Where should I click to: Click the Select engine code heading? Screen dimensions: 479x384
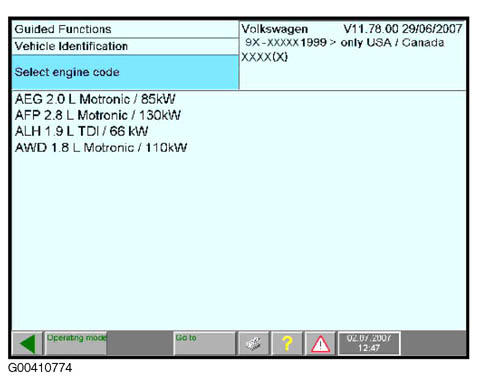click(125, 72)
